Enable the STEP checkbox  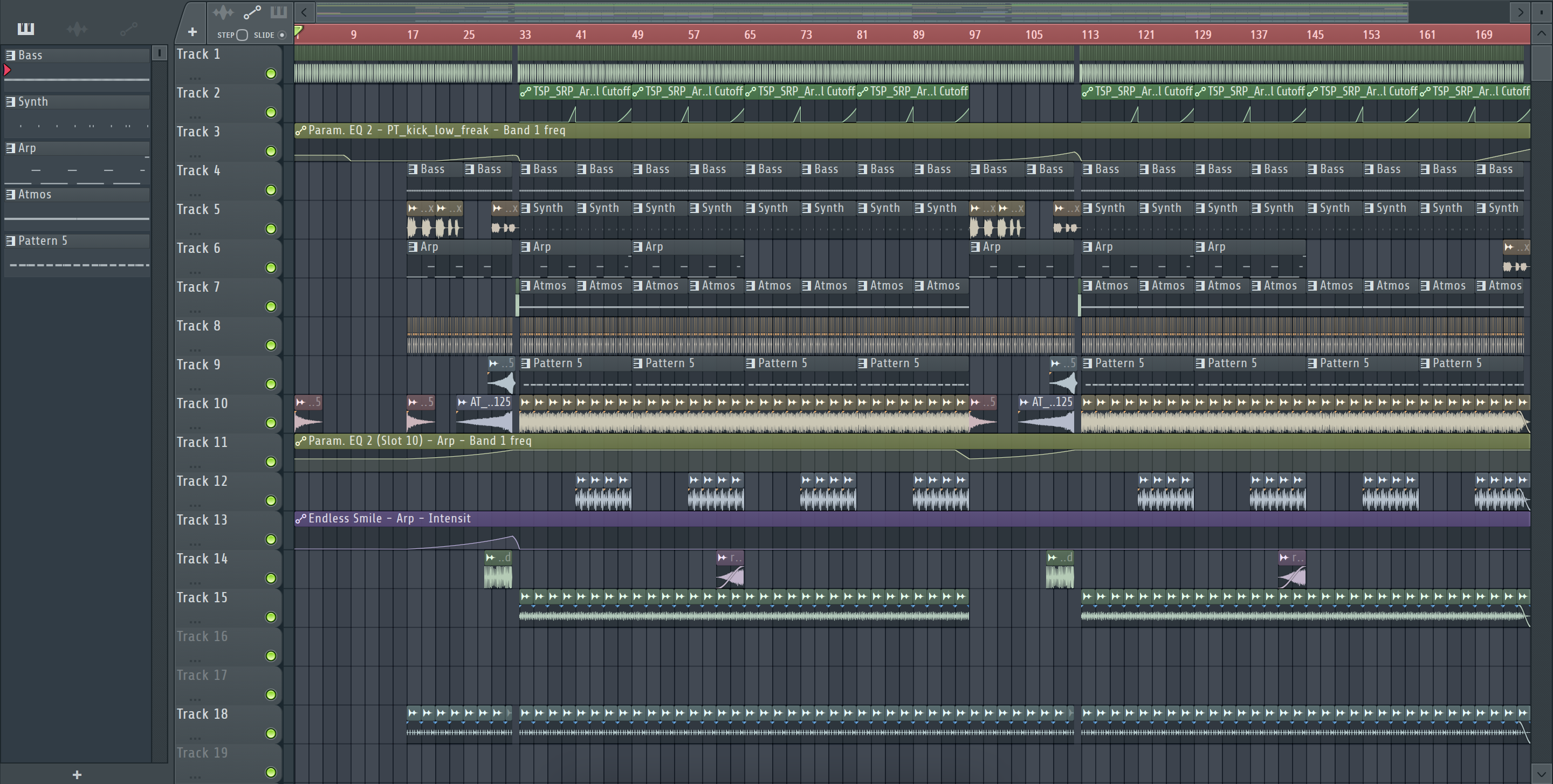click(x=242, y=35)
